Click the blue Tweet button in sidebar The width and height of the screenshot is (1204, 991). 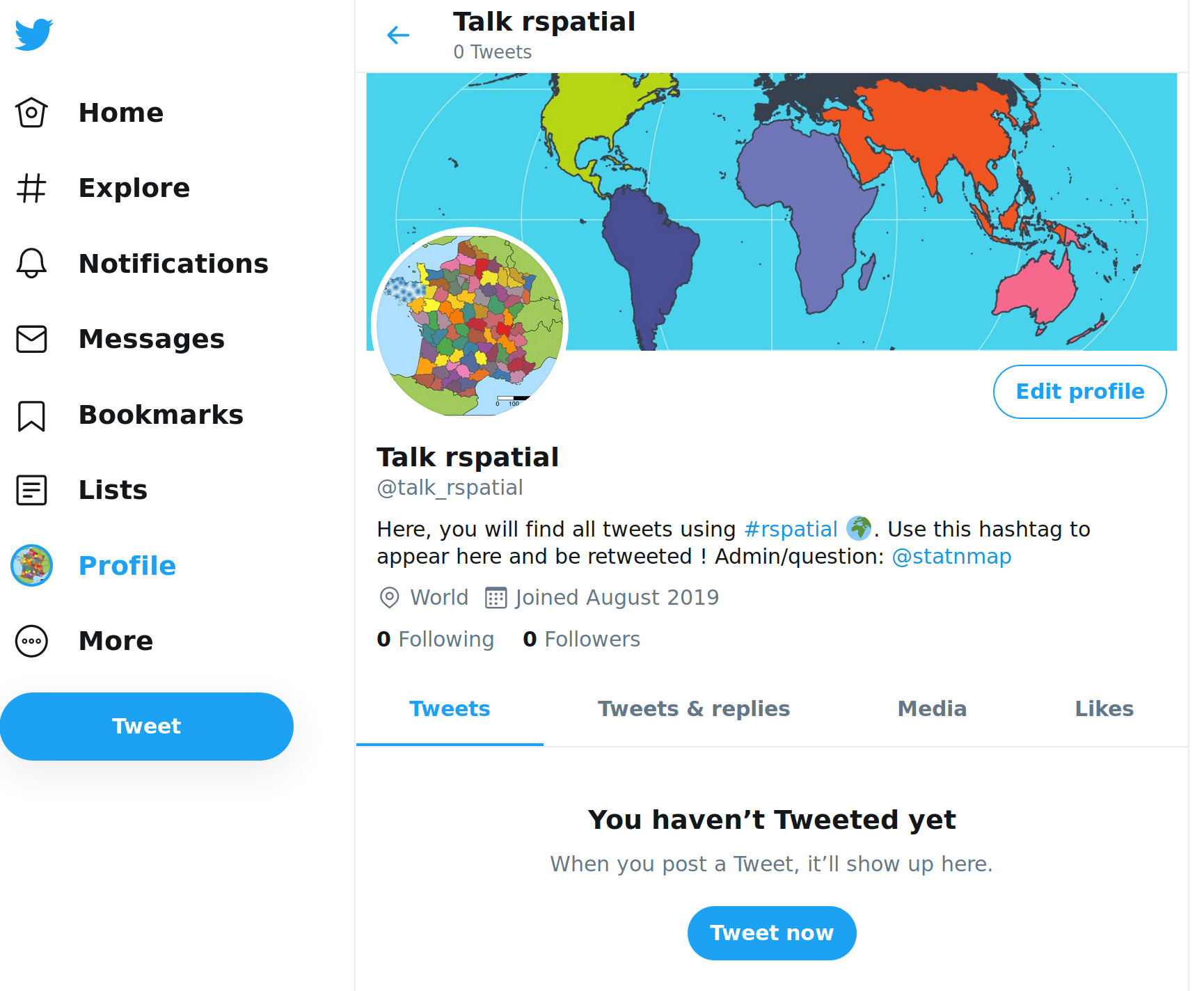pos(146,726)
